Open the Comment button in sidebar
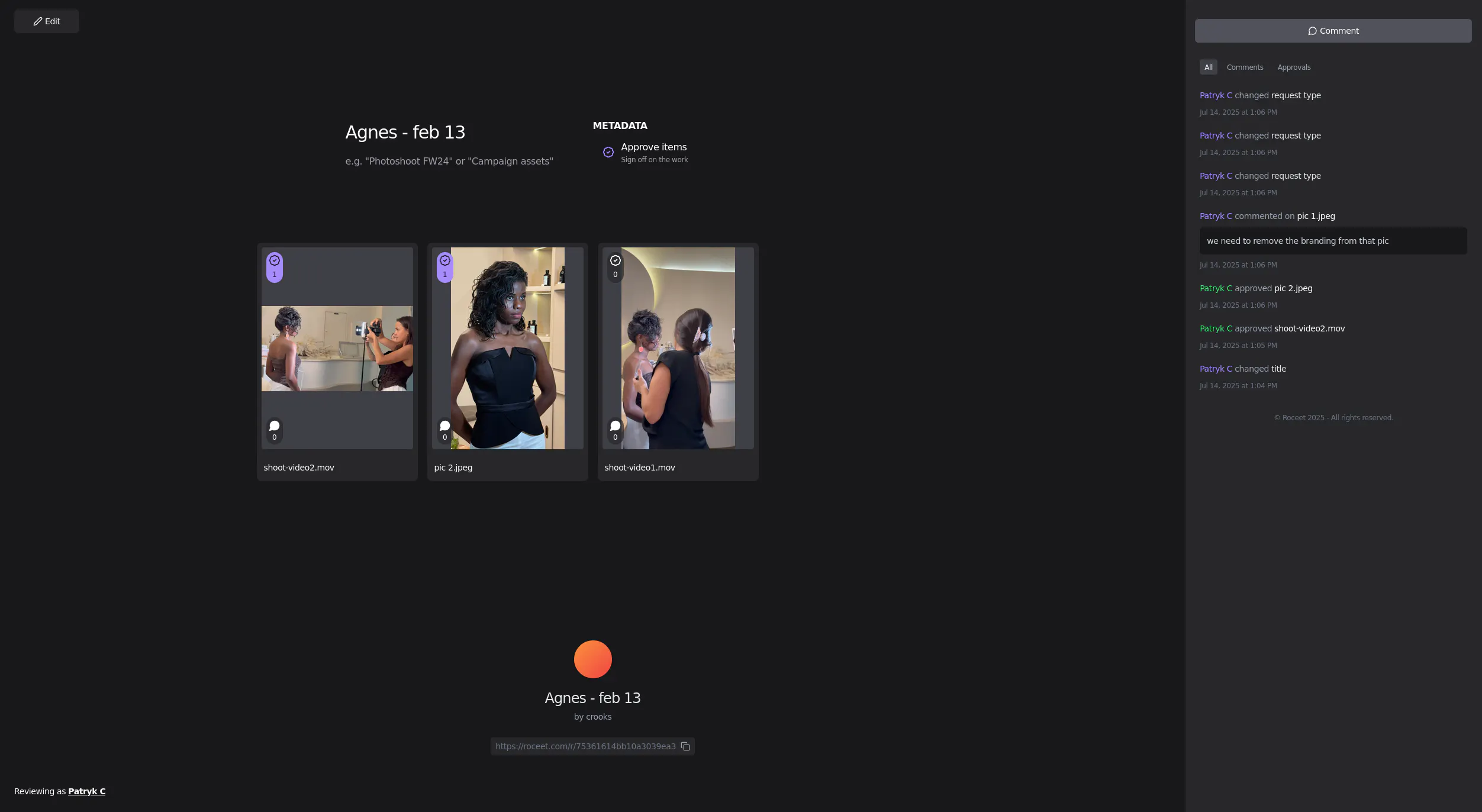Image resolution: width=1482 pixels, height=812 pixels. point(1333,31)
